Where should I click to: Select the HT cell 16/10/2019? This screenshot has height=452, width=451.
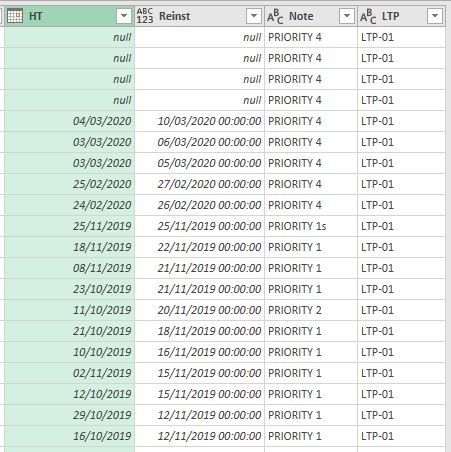pos(70,436)
